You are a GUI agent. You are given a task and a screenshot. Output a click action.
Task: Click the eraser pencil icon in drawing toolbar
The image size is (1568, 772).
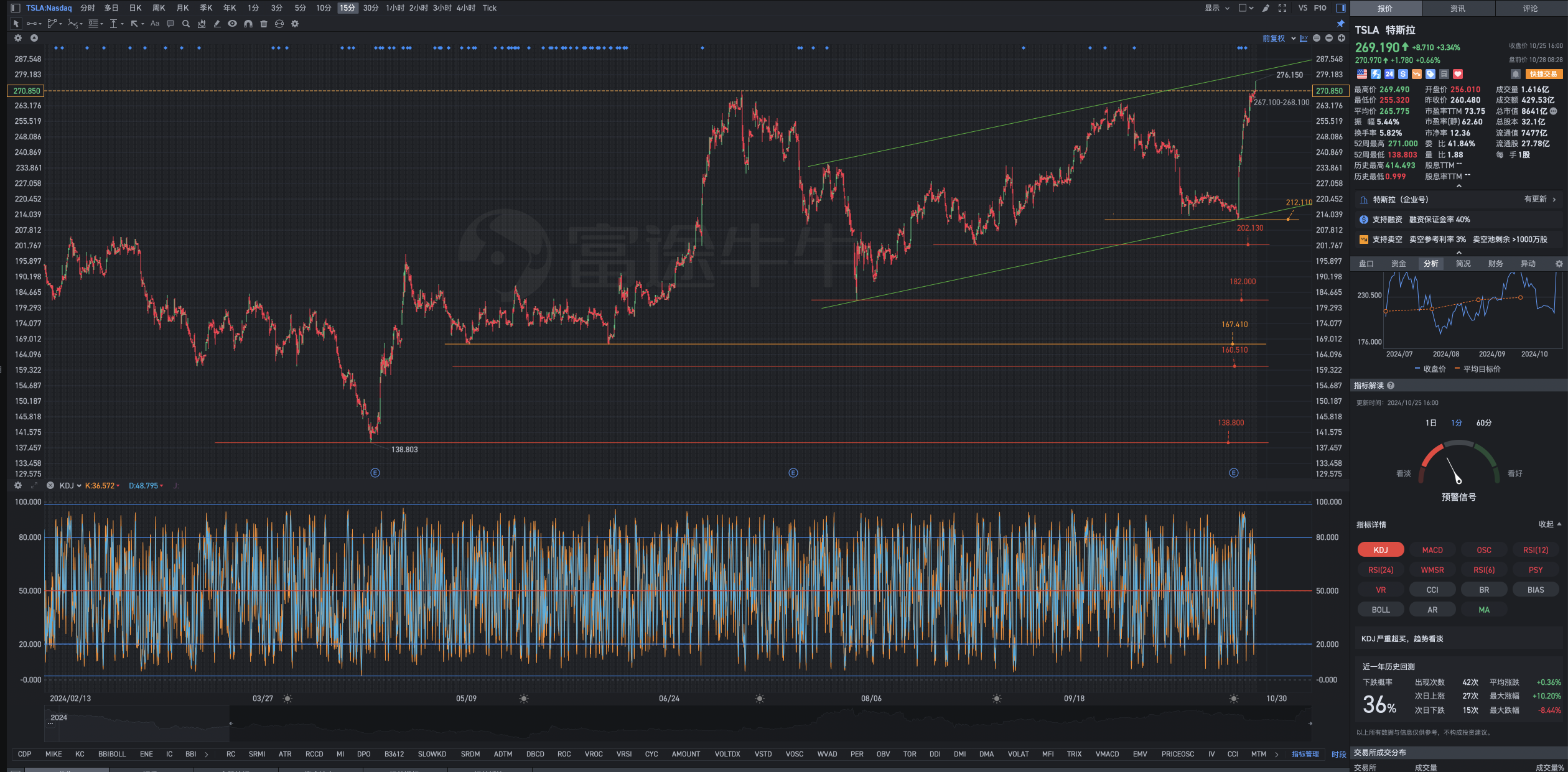[217, 24]
